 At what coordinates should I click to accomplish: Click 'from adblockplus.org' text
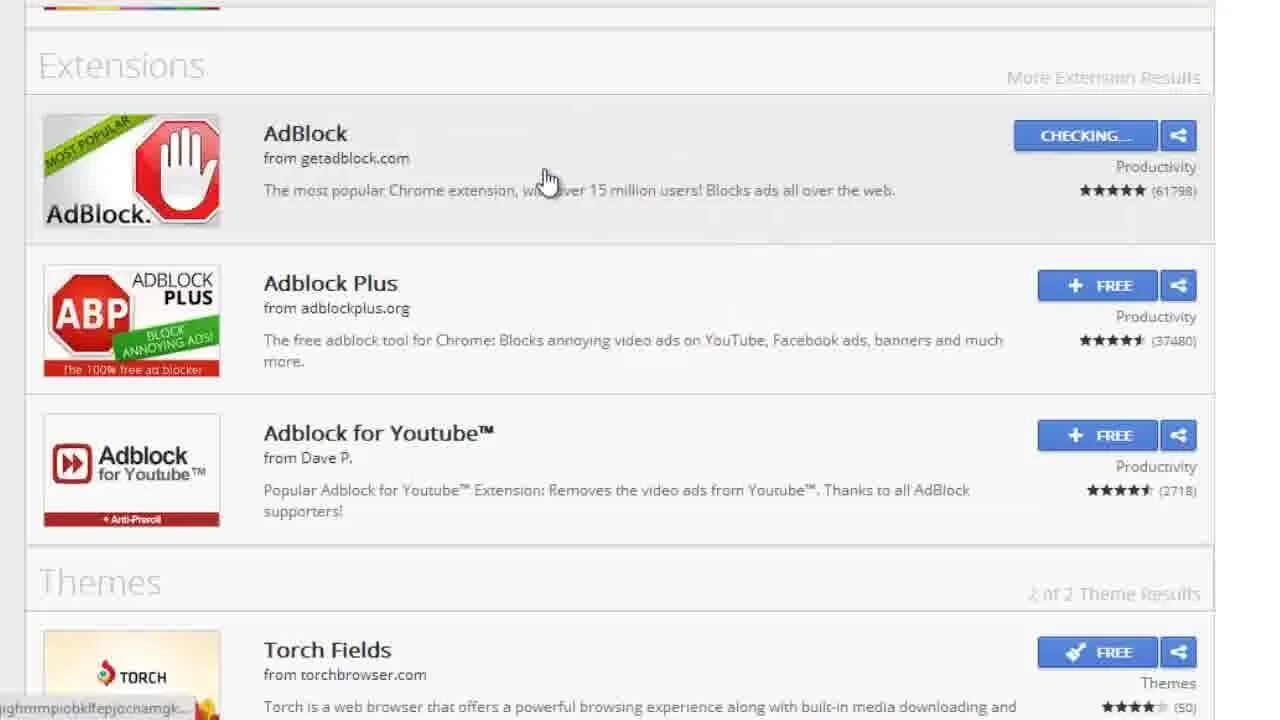point(336,308)
